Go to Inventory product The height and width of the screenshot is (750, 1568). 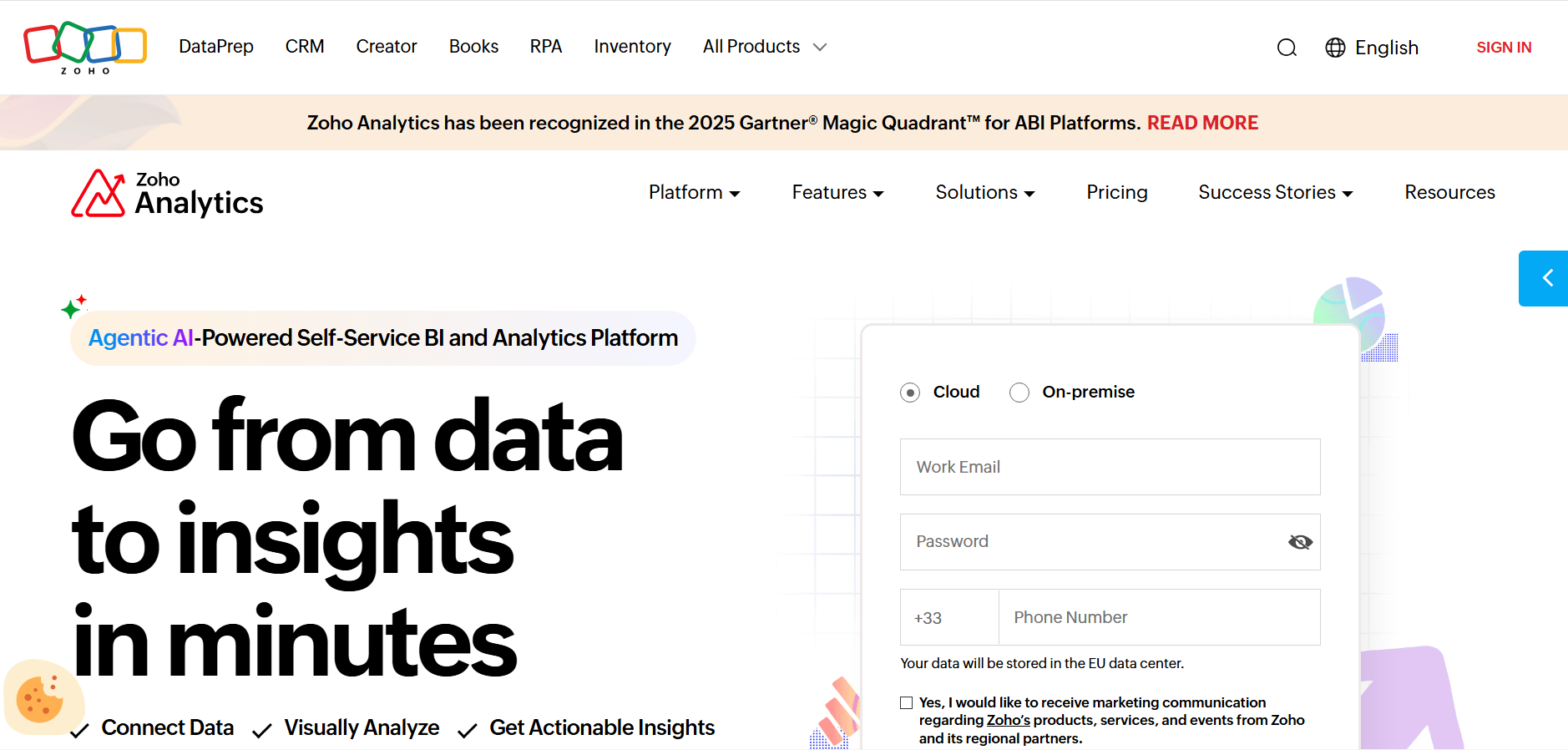[x=632, y=47]
